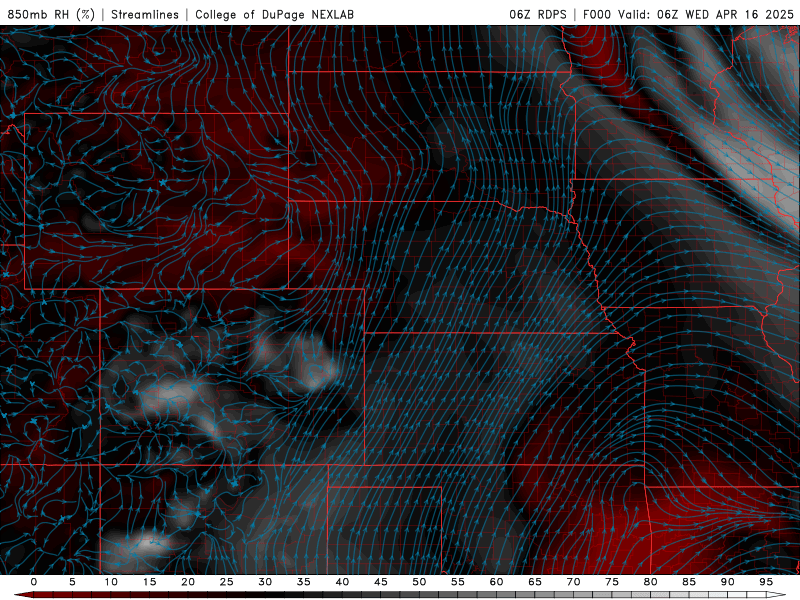Click the "95" label on the color scale
This screenshot has height=600, width=800.
[766, 582]
